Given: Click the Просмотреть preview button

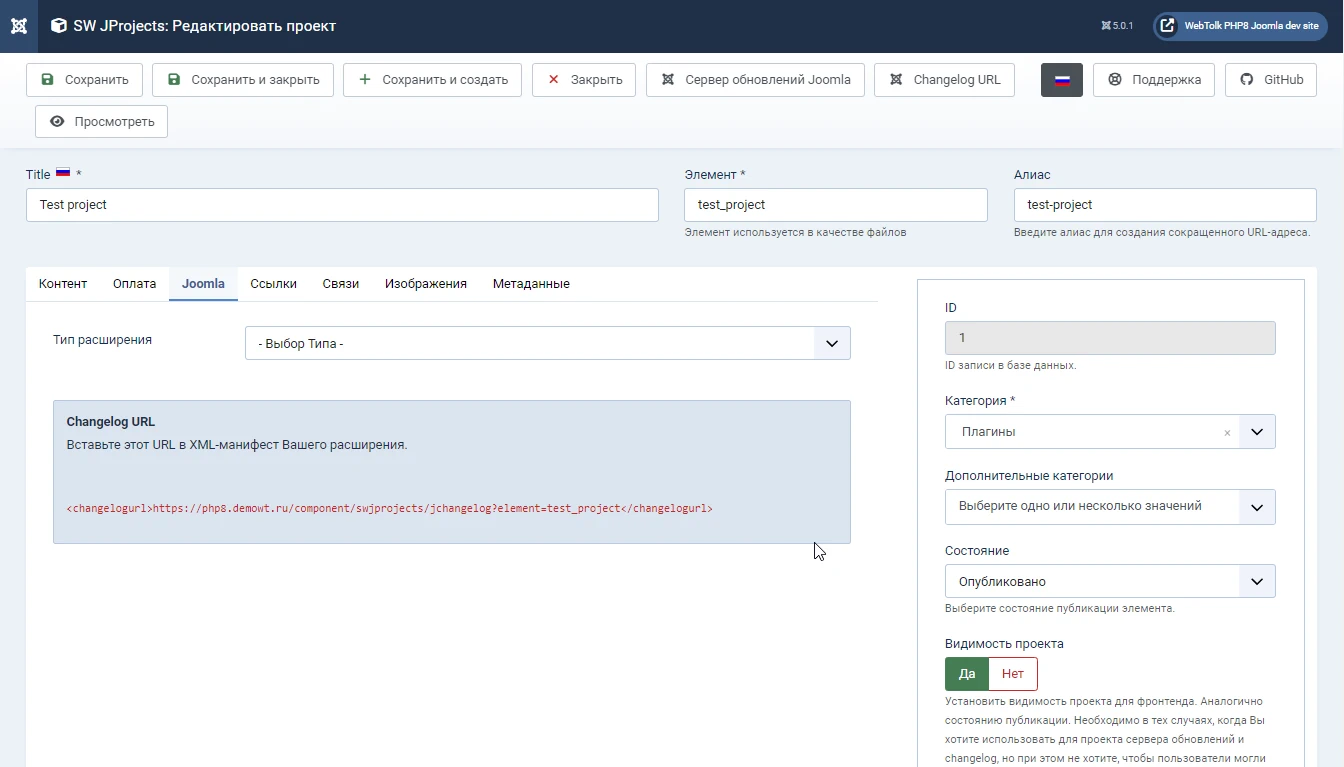Looking at the screenshot, I should [101, 121].
